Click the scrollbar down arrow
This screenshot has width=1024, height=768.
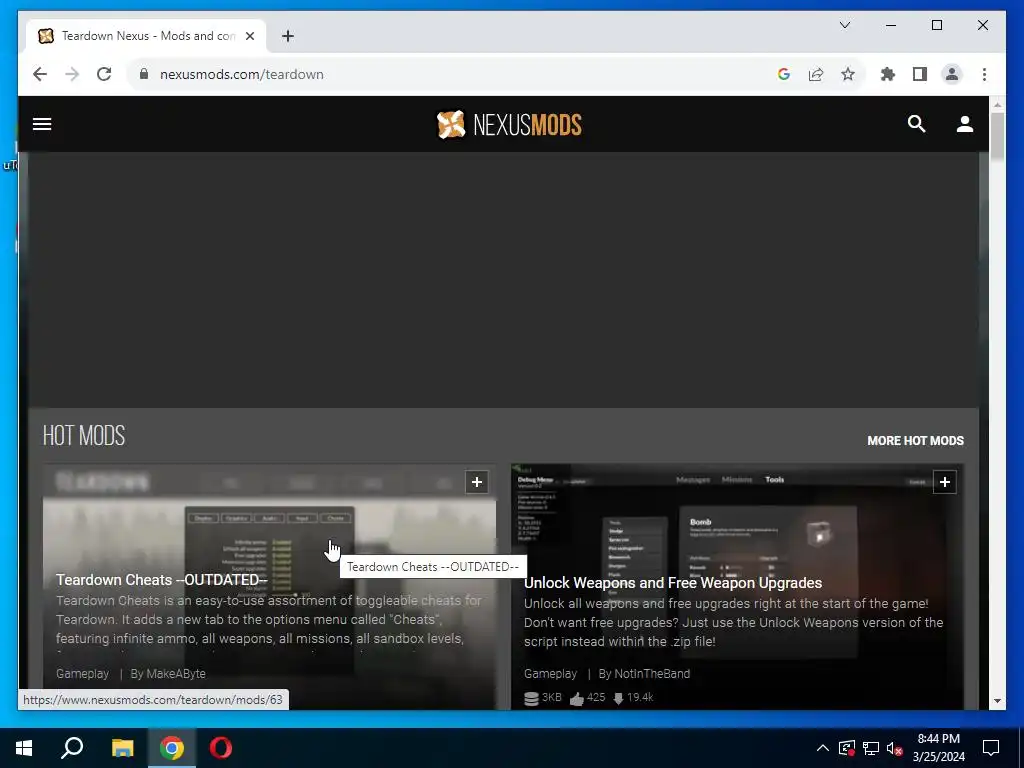click(997, 701)
